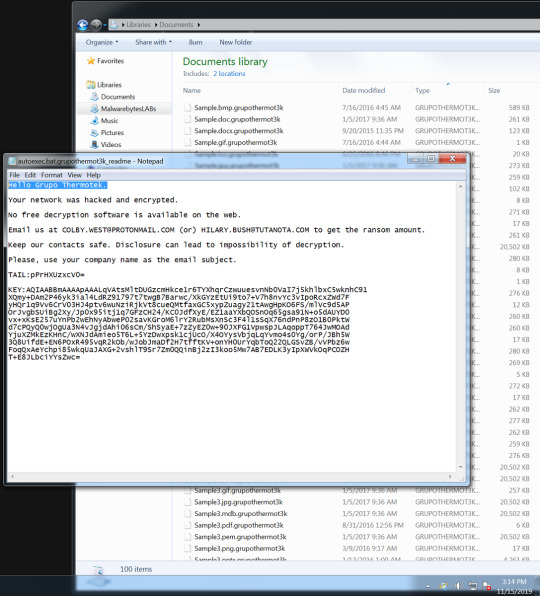Click the highlighted 'Hello Grupo Thermotek.' line
Screen dimensions: 540x596
[57, 185]
